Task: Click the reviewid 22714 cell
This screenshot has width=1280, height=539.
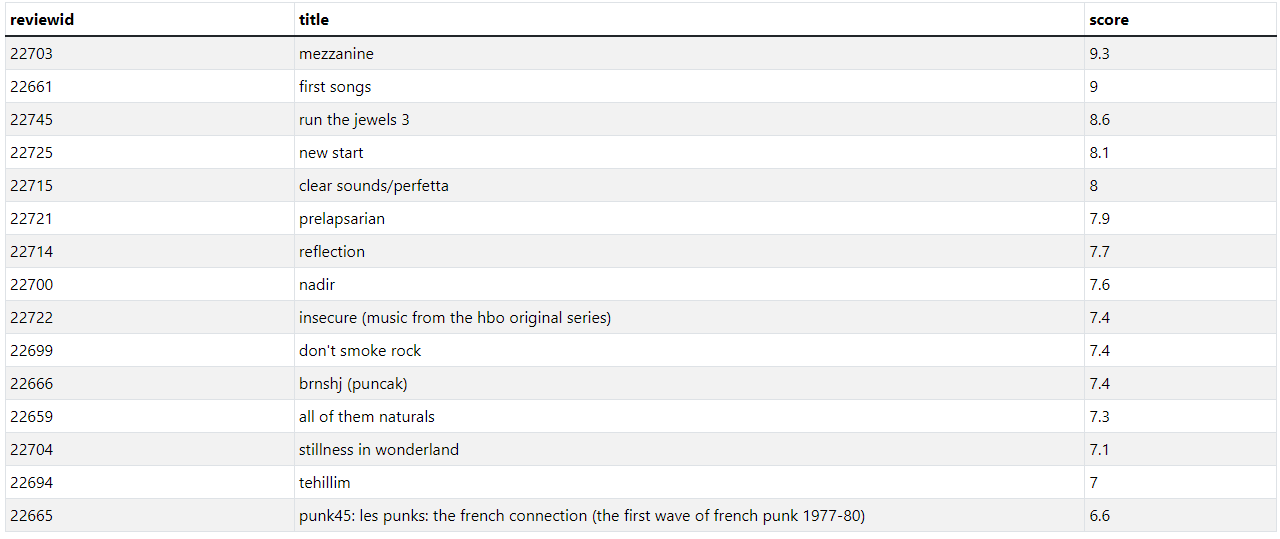Action: [150, 252]
